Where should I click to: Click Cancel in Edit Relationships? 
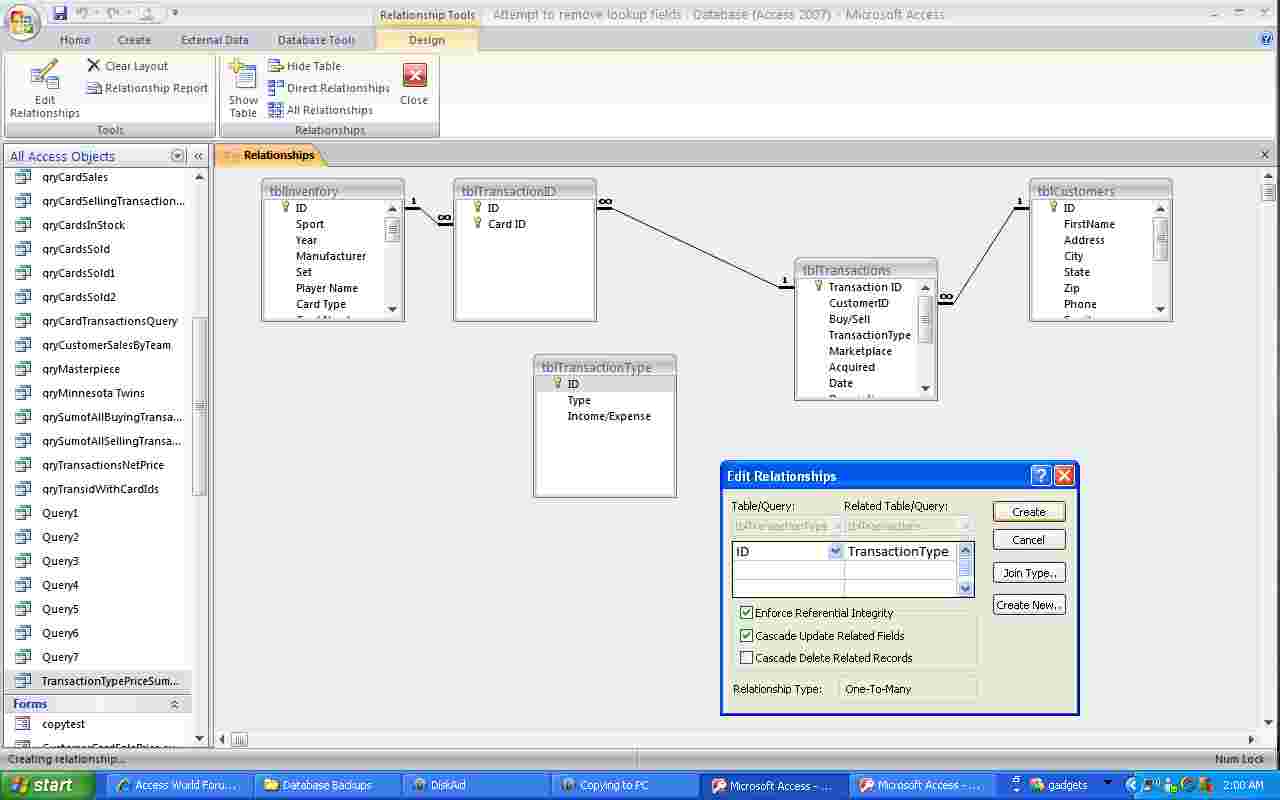tap(1029, 540)
